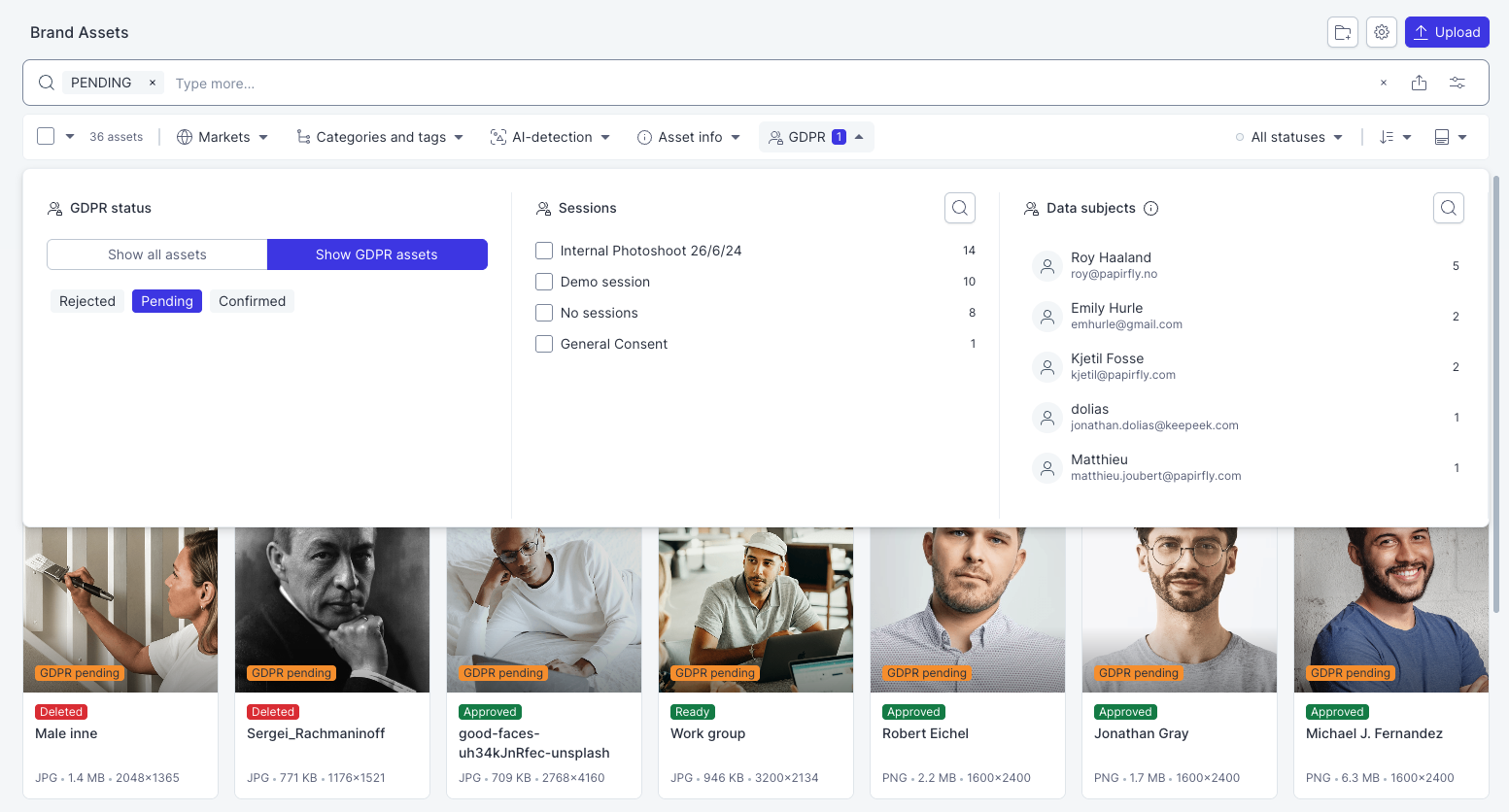
Task: Select data subject Emily Hurle
Action: tap(1246, 316)
